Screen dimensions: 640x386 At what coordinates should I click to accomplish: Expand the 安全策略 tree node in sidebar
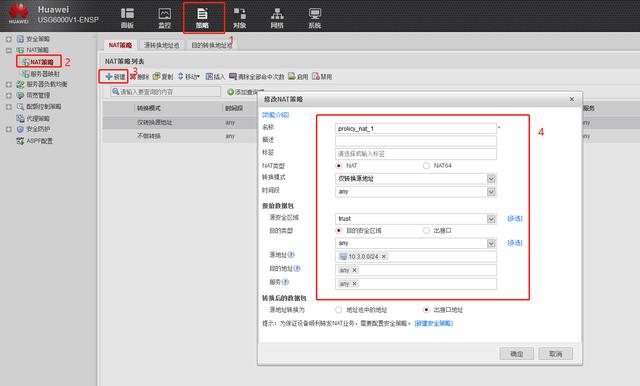point(9,39)
